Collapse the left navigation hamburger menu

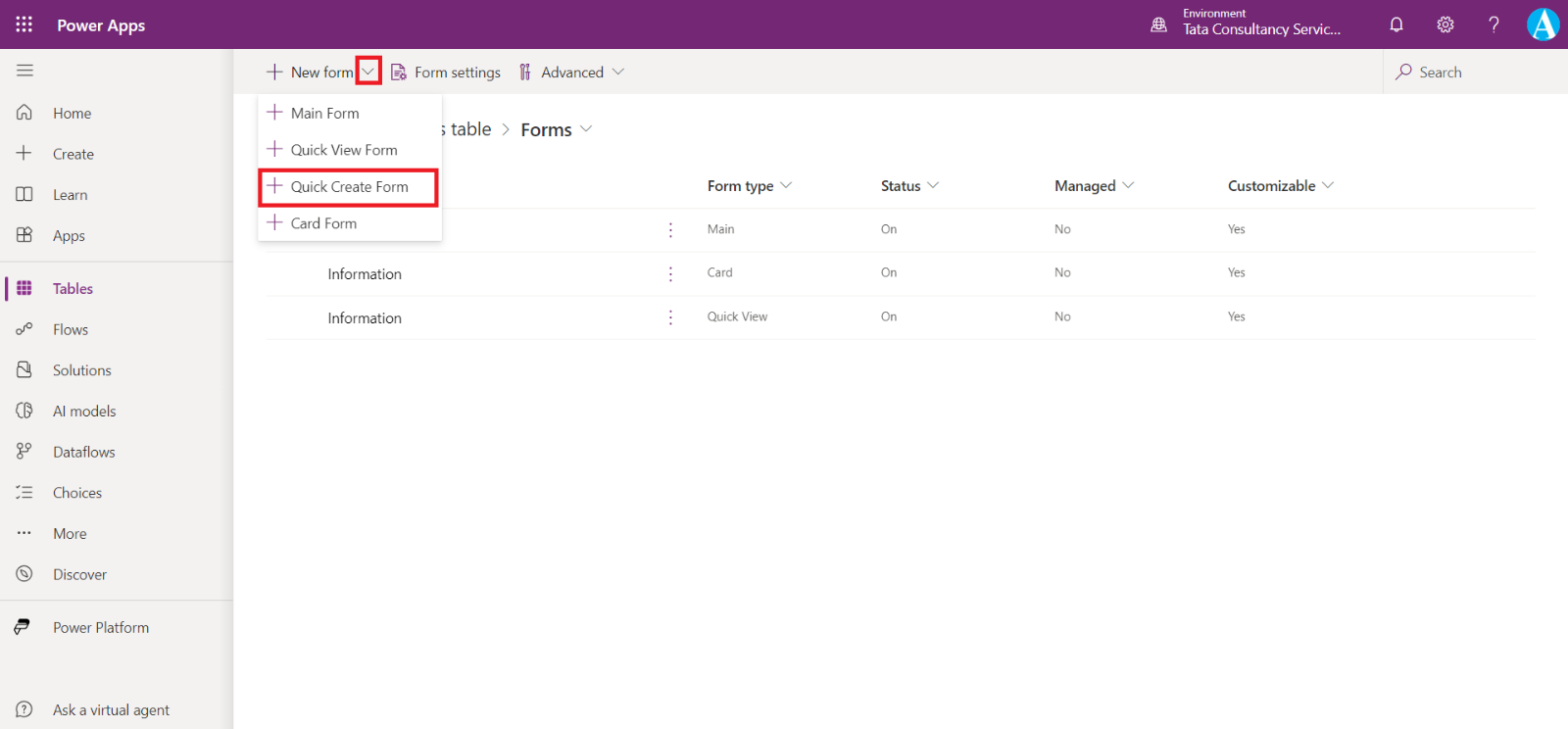click(x=24, y=71)
